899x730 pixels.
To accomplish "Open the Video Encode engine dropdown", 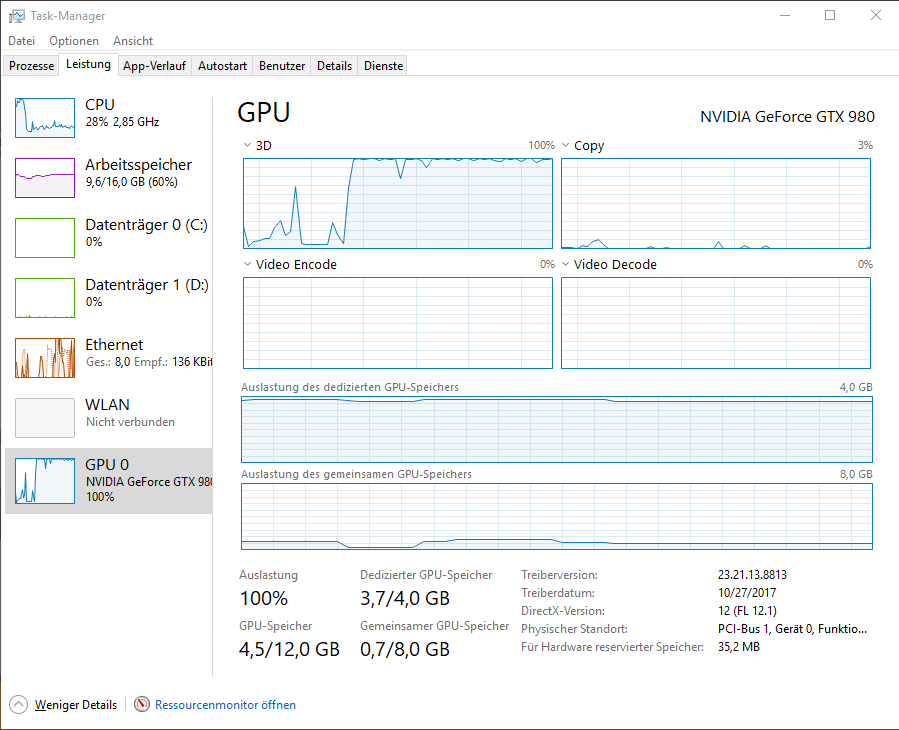I will (x=247, y=264).
